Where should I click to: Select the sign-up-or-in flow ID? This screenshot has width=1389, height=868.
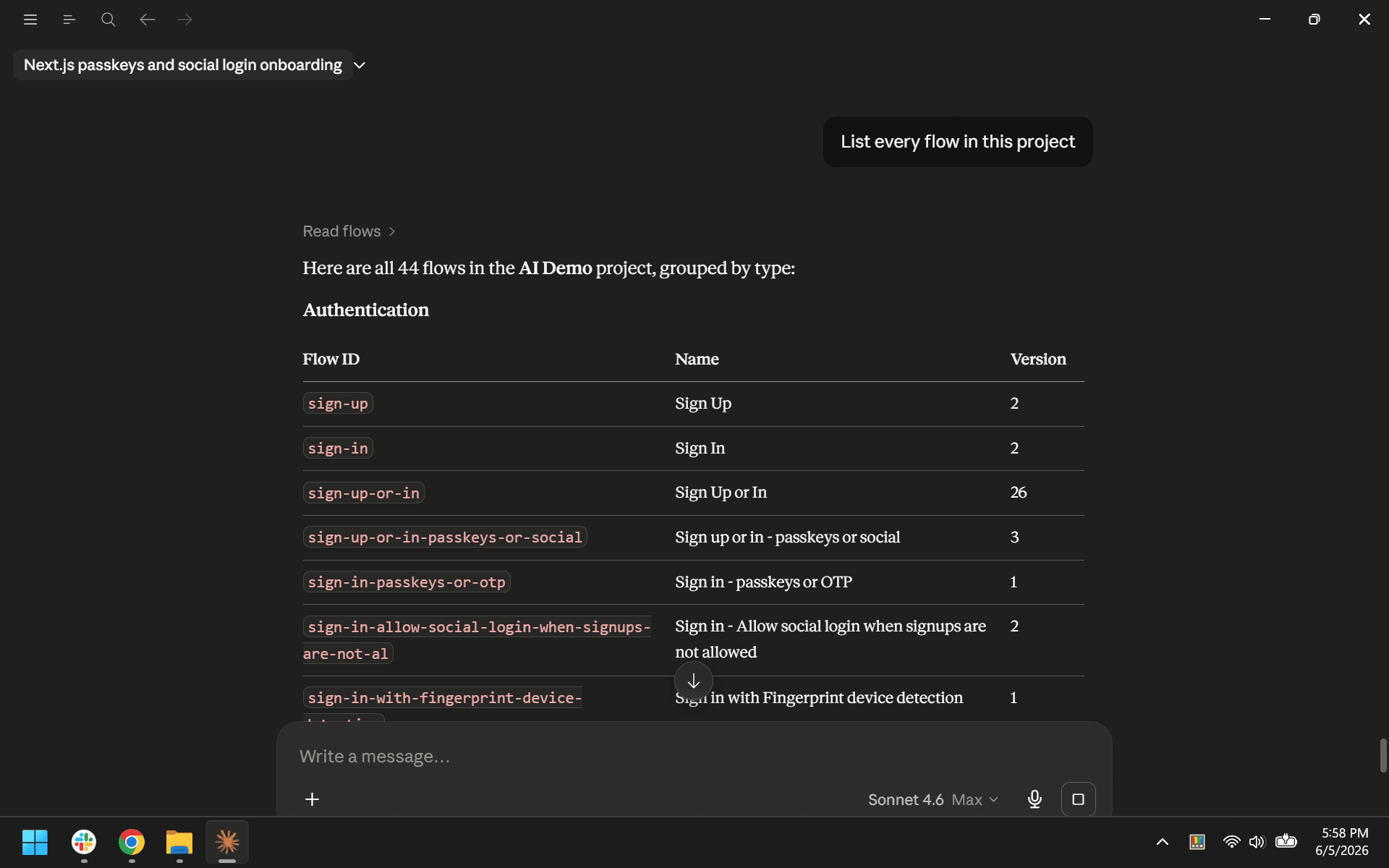coord(363,493)
